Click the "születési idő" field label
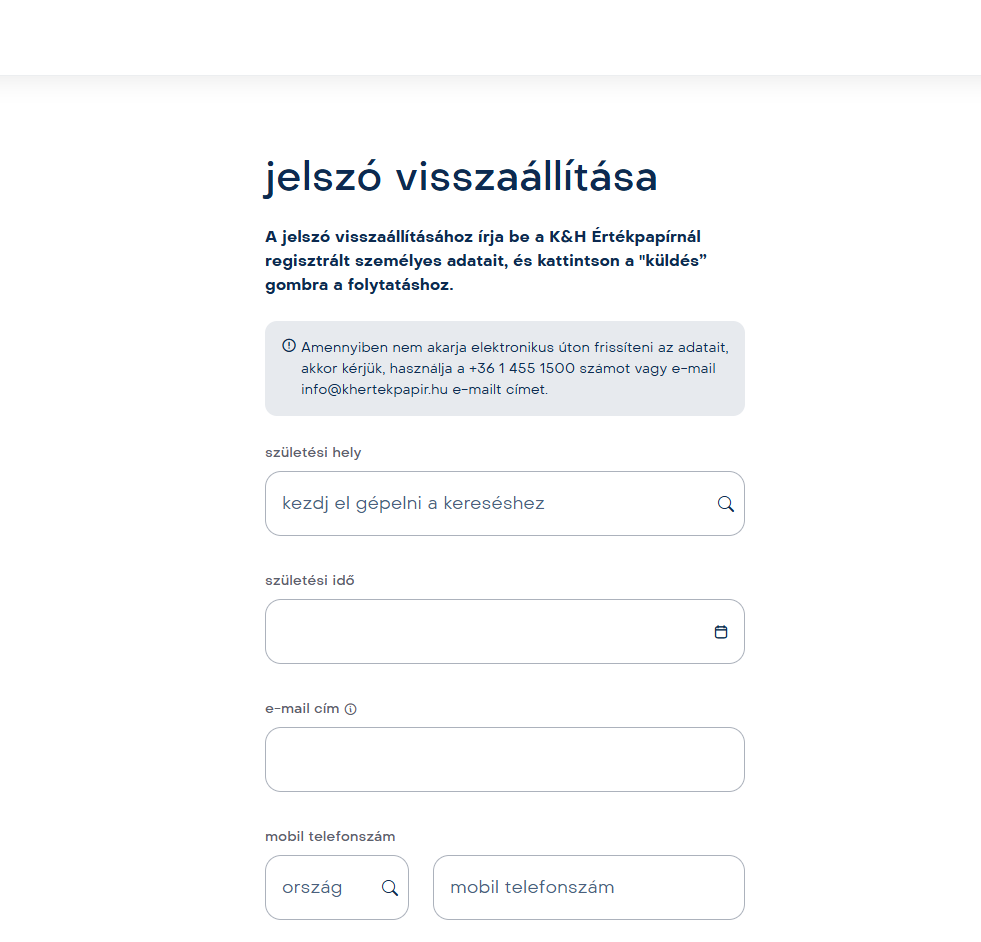This screenshot has height=942, width=981. [x=309, y=581]
